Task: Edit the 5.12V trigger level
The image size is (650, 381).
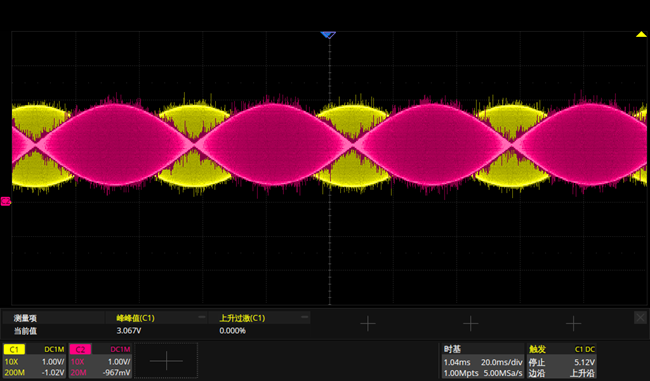Action: (x=585, y=362)
